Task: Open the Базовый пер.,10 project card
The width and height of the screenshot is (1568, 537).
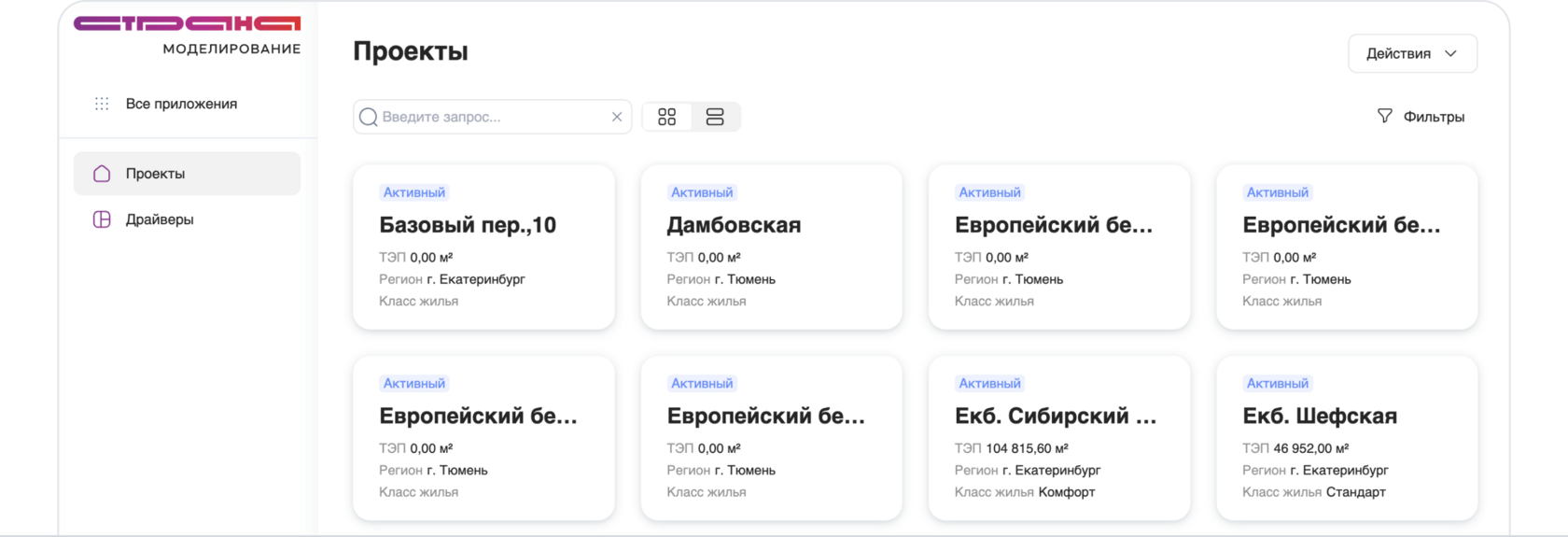Action: (x=483, y=247)
